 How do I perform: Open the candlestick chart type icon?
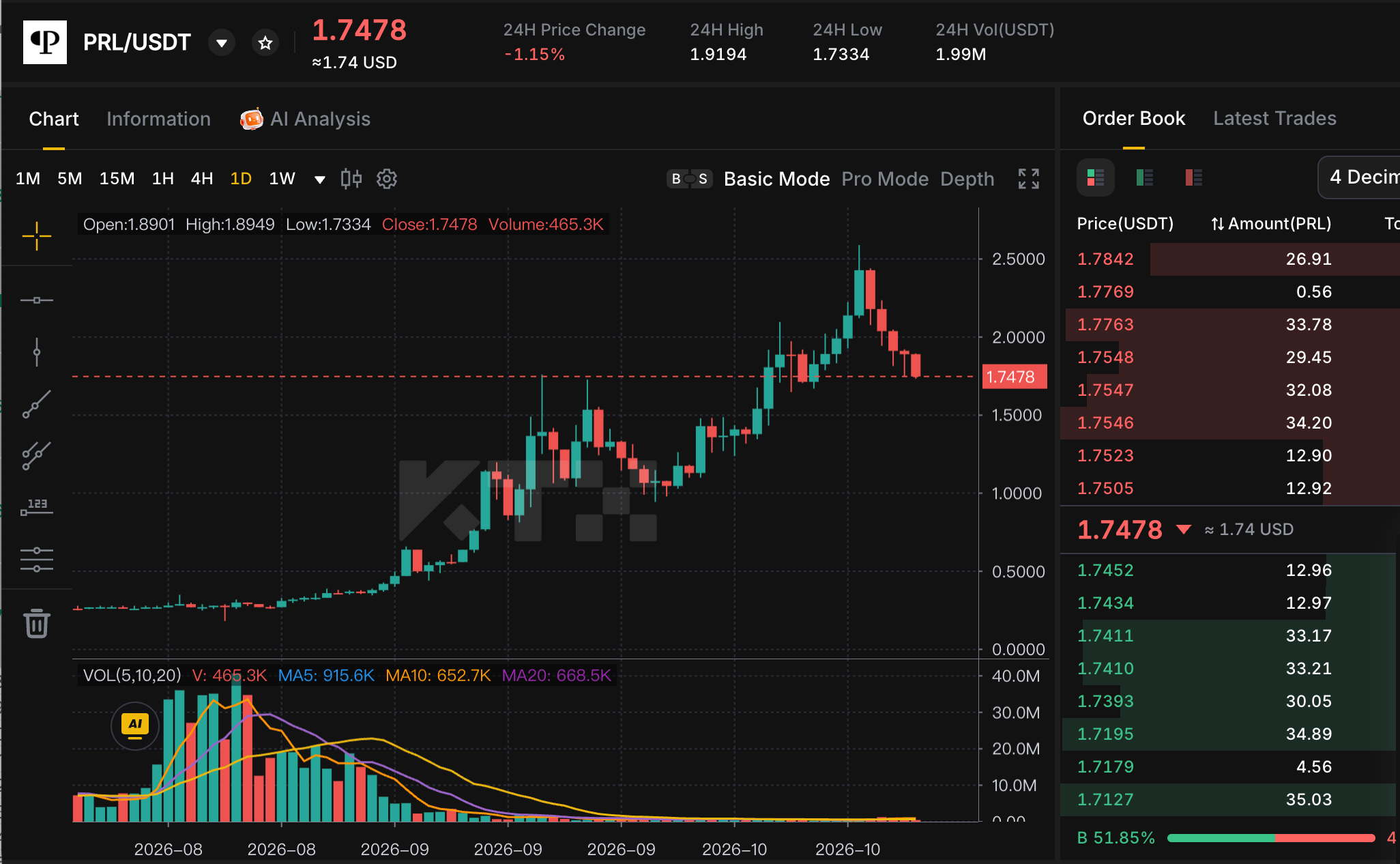point(351,179)
